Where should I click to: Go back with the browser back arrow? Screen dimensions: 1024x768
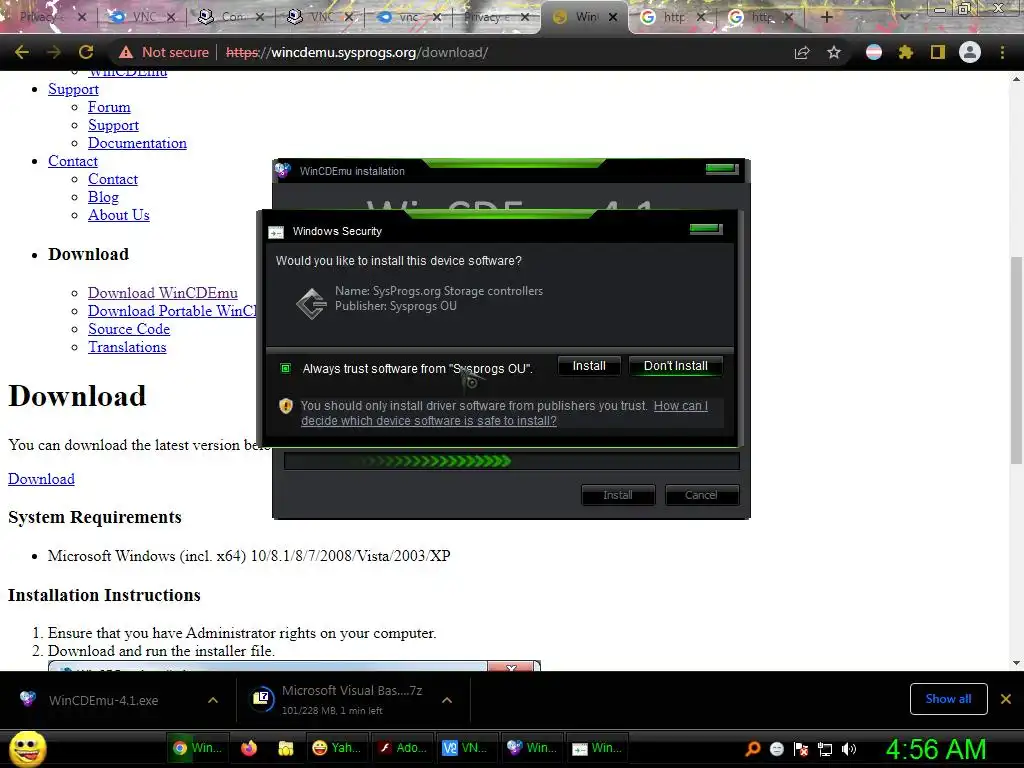(x=22, y=52)
